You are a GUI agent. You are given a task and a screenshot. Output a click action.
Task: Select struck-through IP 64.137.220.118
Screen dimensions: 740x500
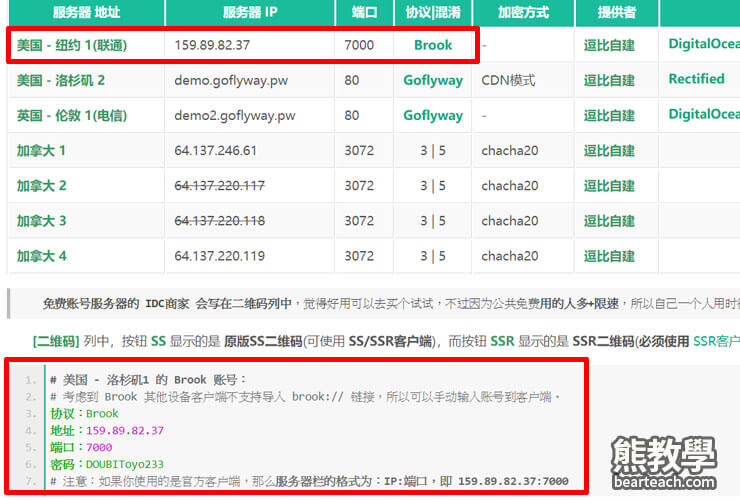[219, 221]
